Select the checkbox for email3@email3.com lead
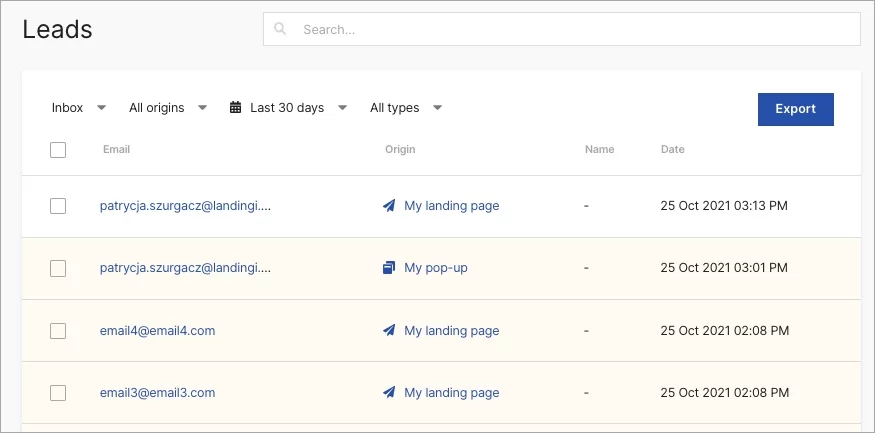This screenshot has width=875, height=433. click(x=58, y=393)
